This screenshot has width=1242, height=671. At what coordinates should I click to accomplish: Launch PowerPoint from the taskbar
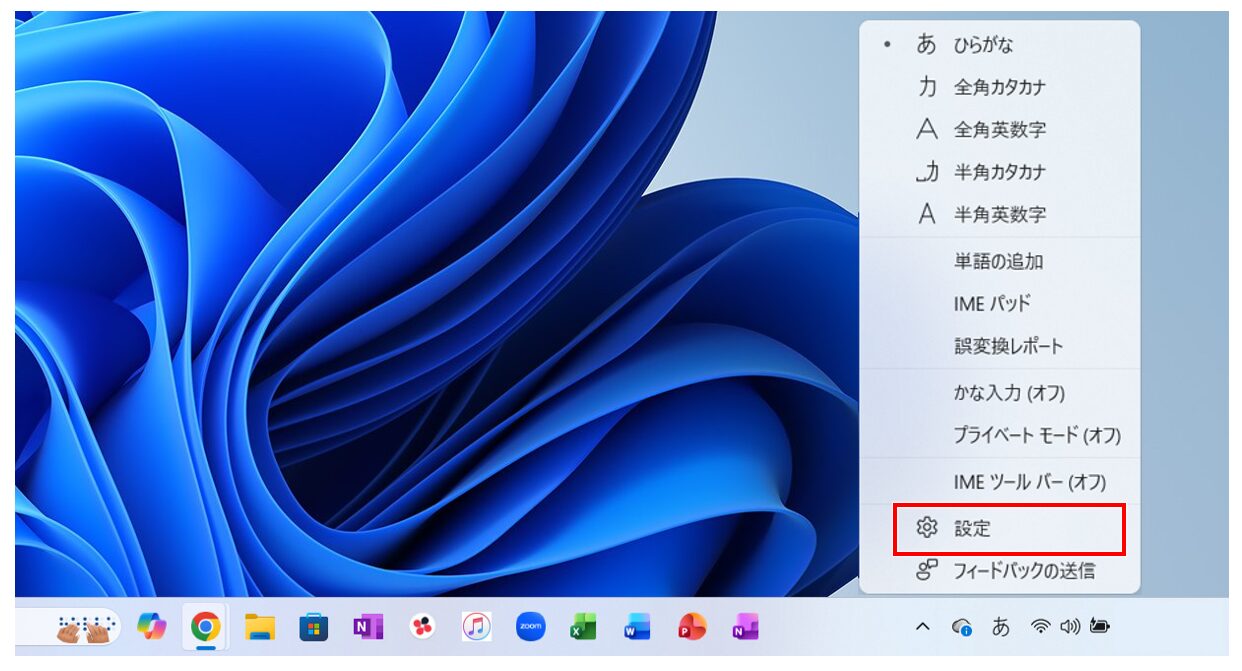click(691, 627)
